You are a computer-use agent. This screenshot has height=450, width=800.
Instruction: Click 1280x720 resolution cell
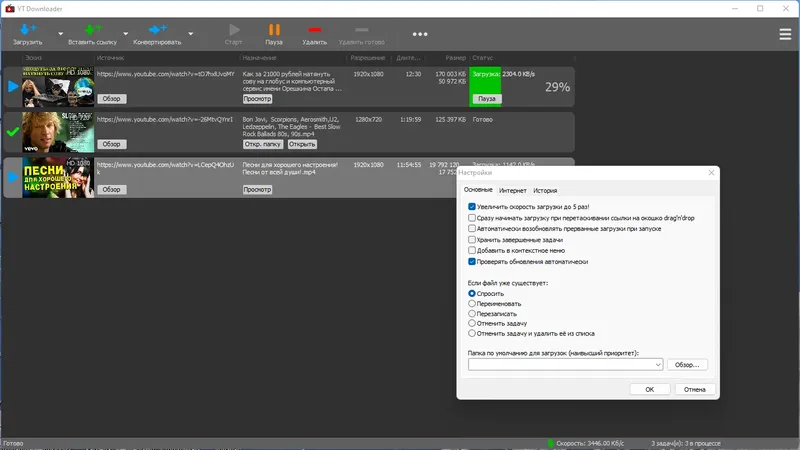[368, 119]
